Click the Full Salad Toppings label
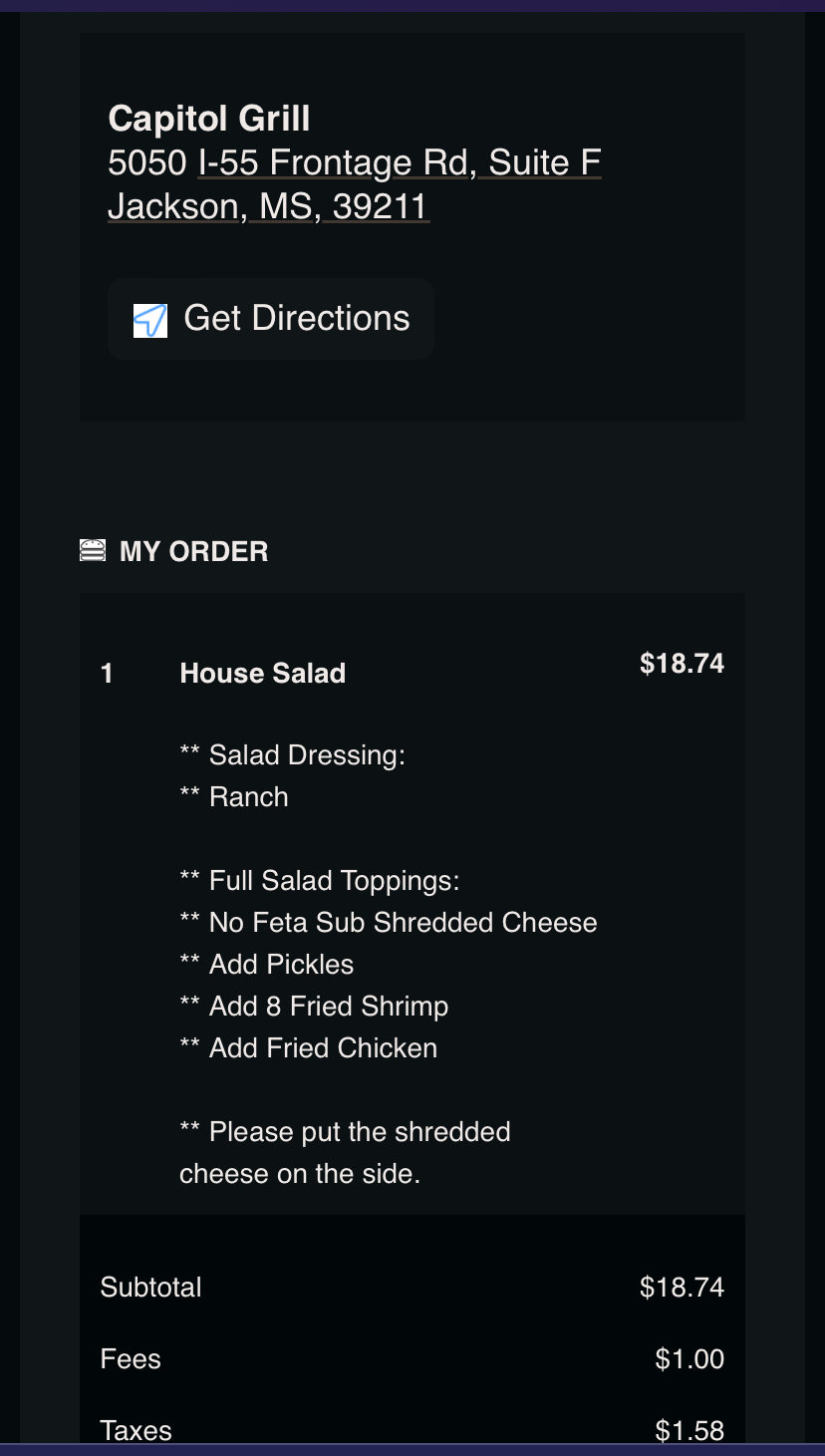Viewport: 825px width, 1456px height. pos(319,881)
